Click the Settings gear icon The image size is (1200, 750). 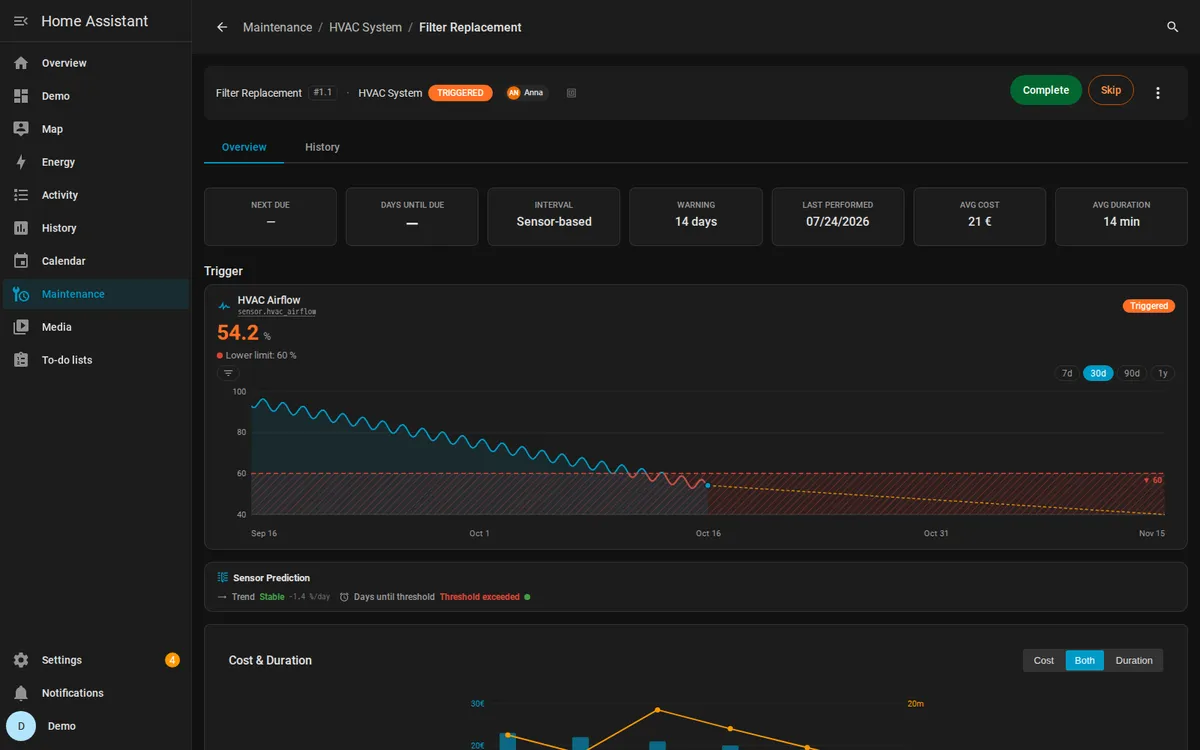coord(21,660)
